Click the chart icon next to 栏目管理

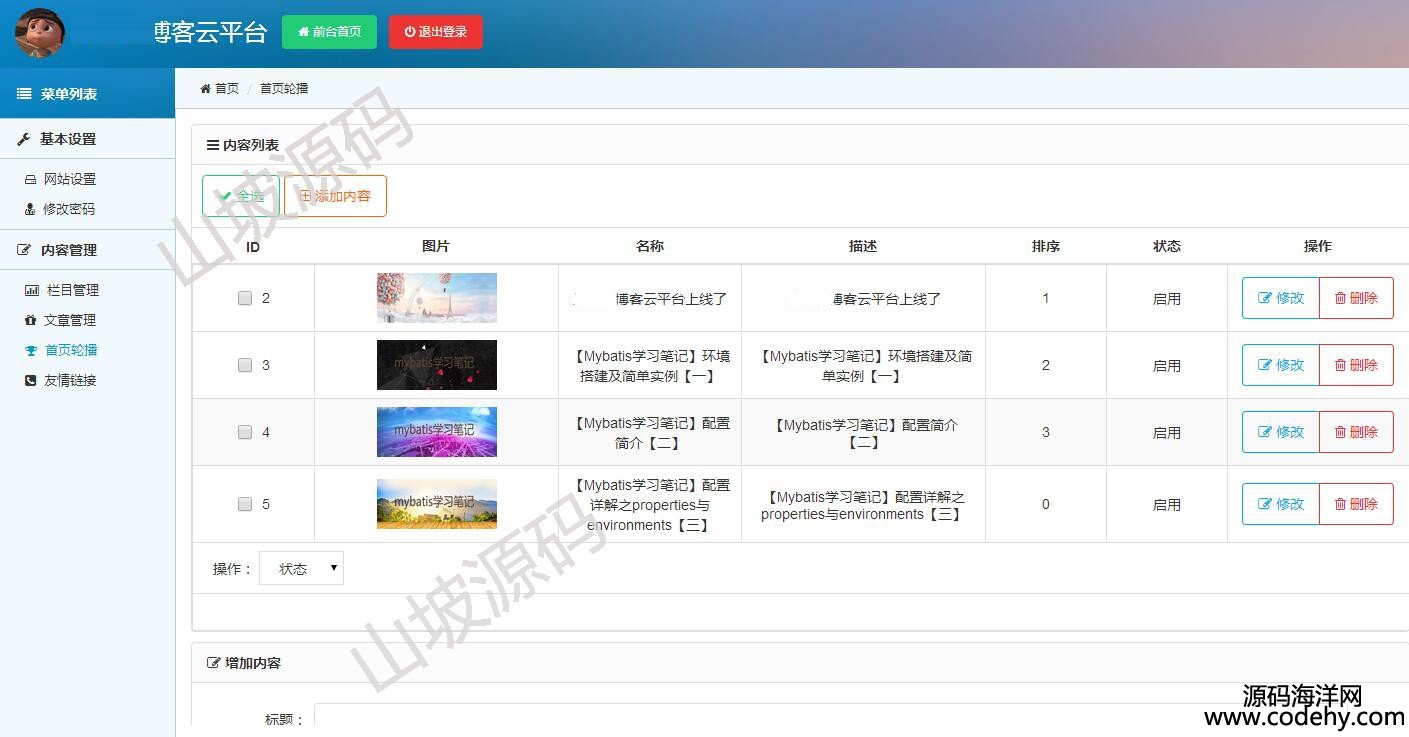pos(31,291)
